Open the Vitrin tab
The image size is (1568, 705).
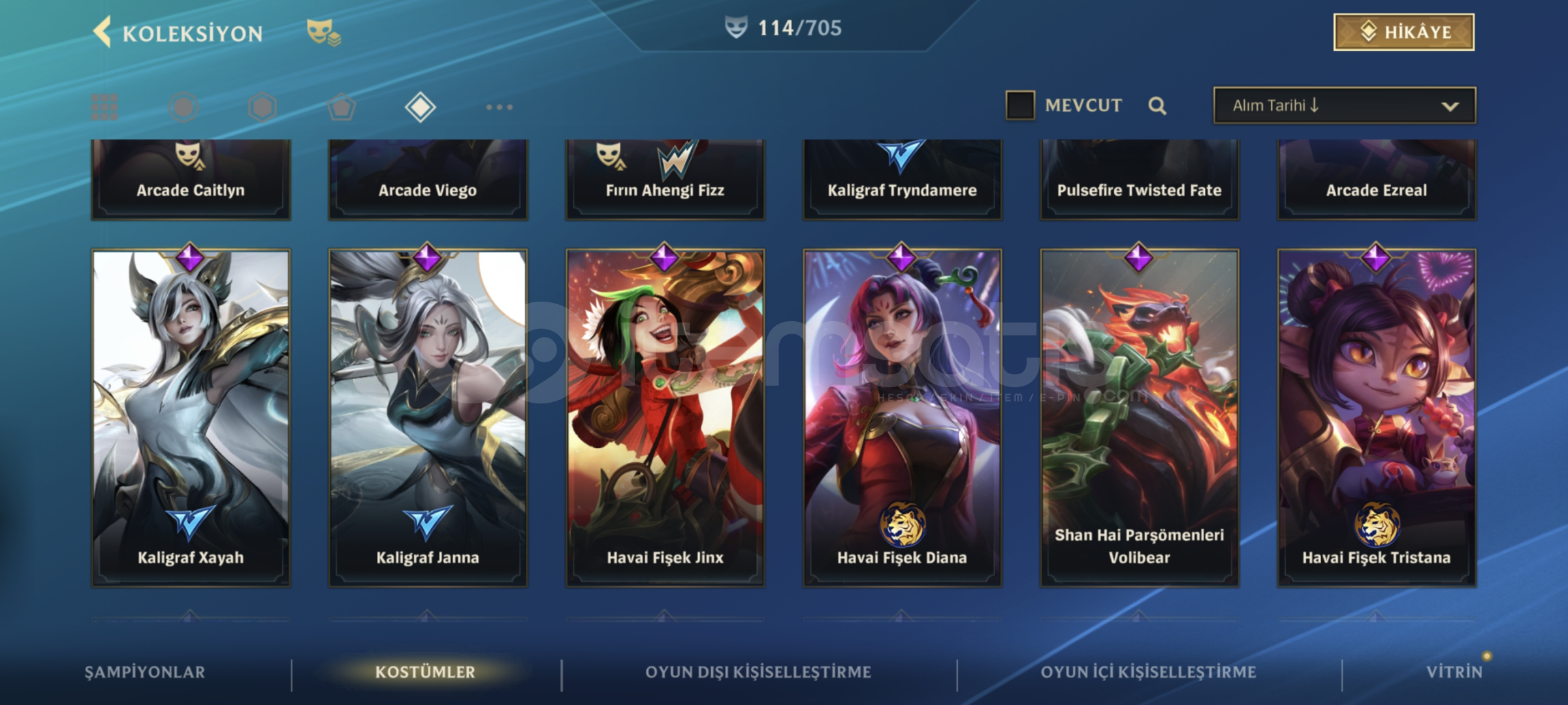coord(1454,672)
